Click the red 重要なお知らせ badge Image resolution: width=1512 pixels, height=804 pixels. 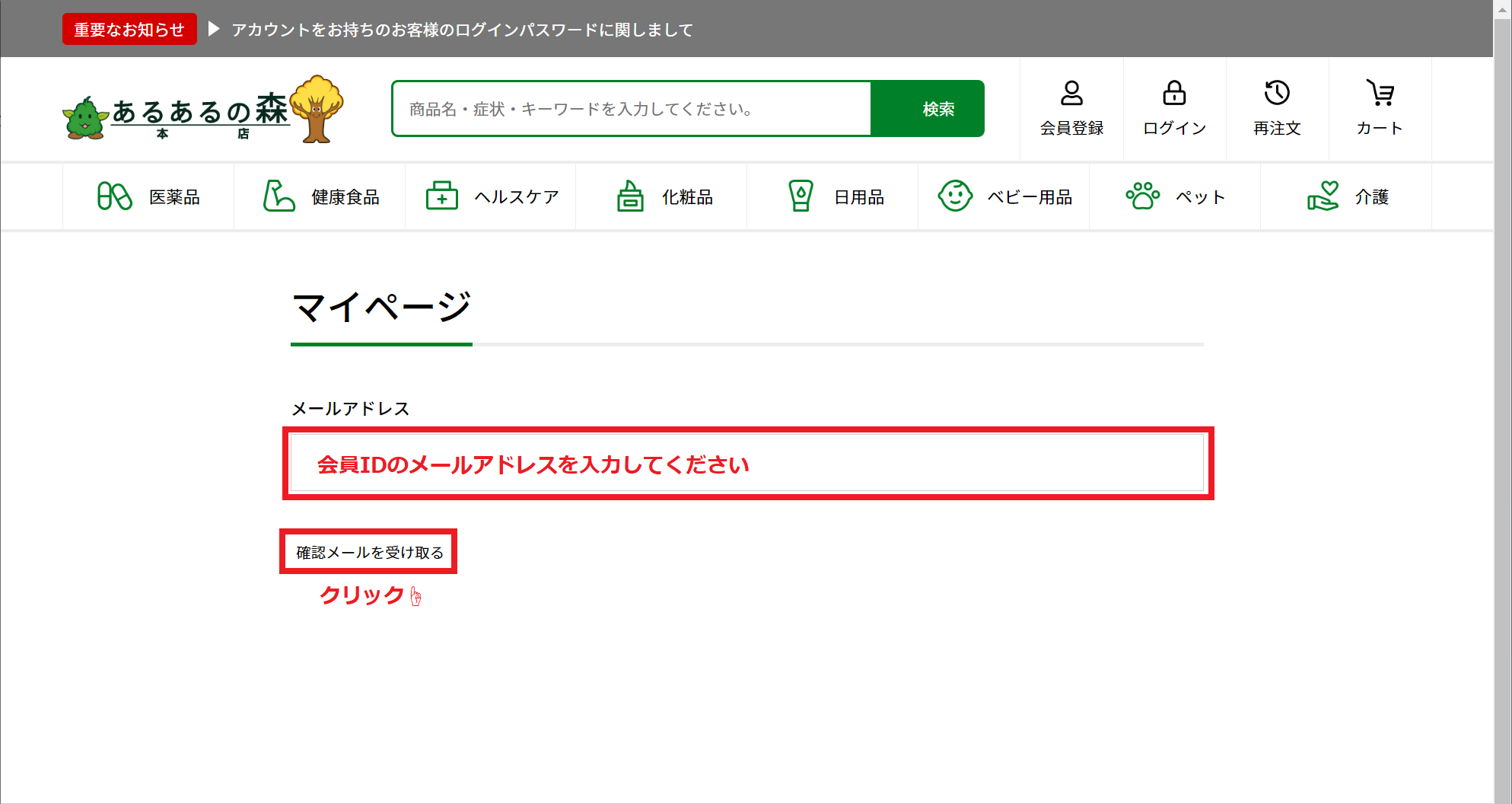point(129,29)
